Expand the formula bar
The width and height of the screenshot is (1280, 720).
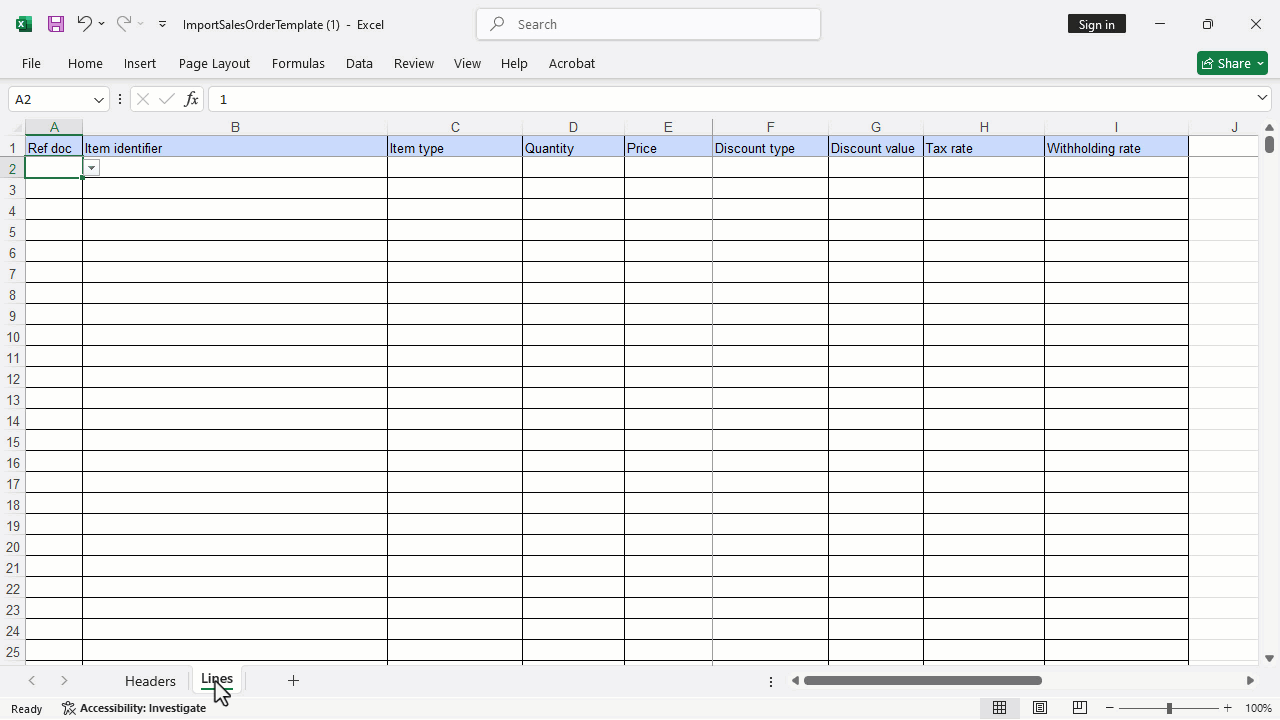pyautogui.click(x=1262, y=98)
